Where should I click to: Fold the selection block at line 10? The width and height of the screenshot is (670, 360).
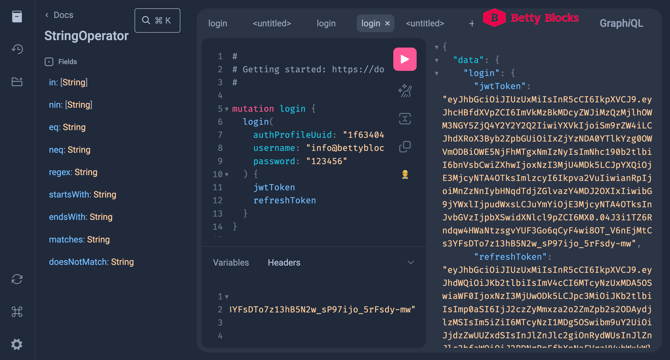[226, 175]
